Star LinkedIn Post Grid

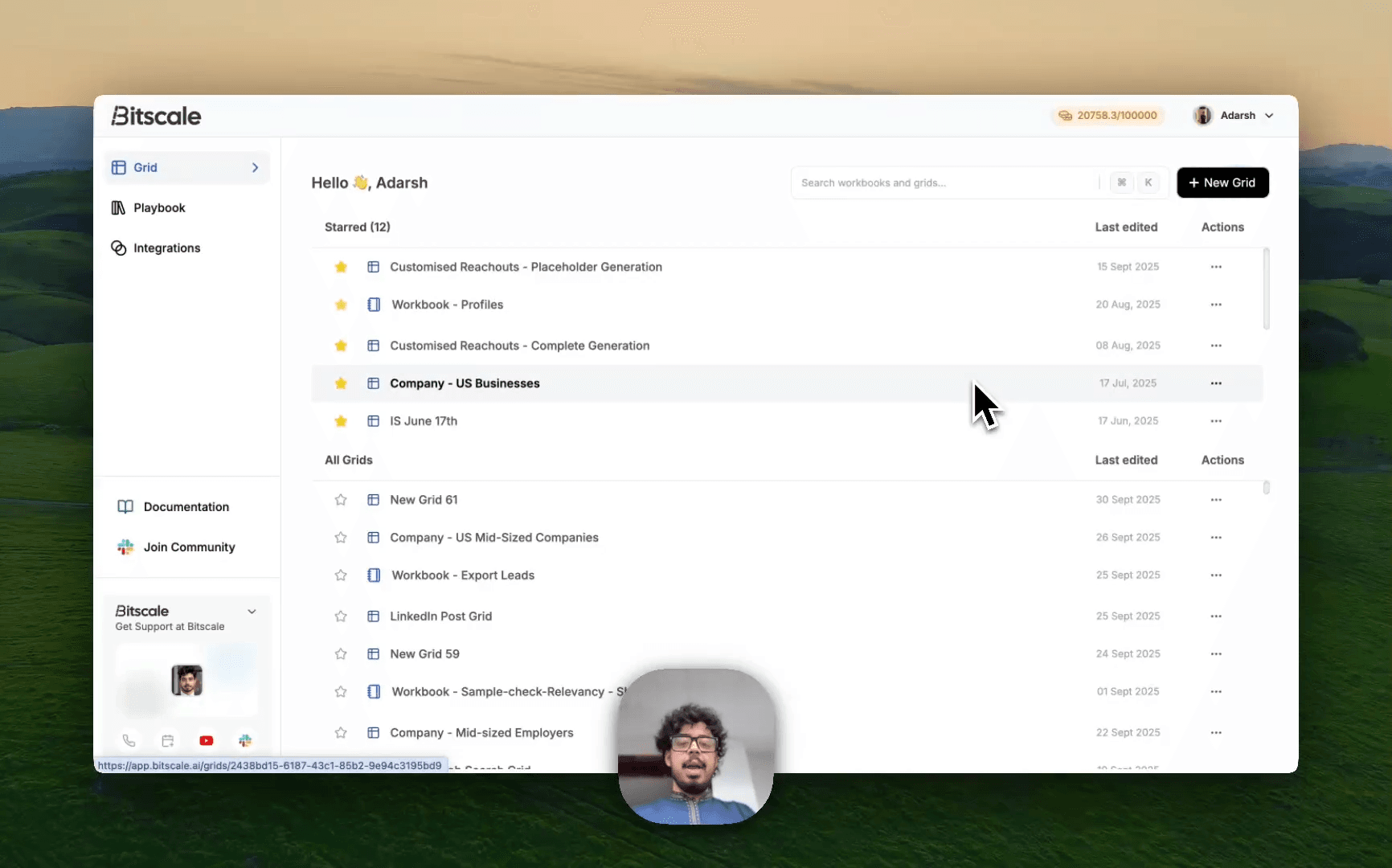tap(341, 616)
